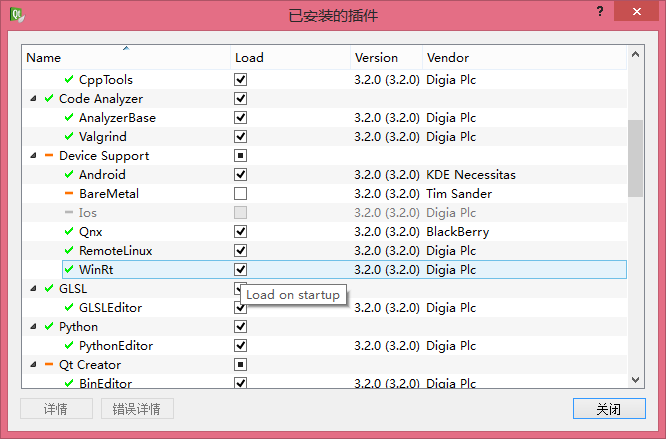Image resolution: width=666 pixels, height=439 pixels.
Task: Collapse the Qt Creator group
Action: pyautogui.click(x=33, y=364)
